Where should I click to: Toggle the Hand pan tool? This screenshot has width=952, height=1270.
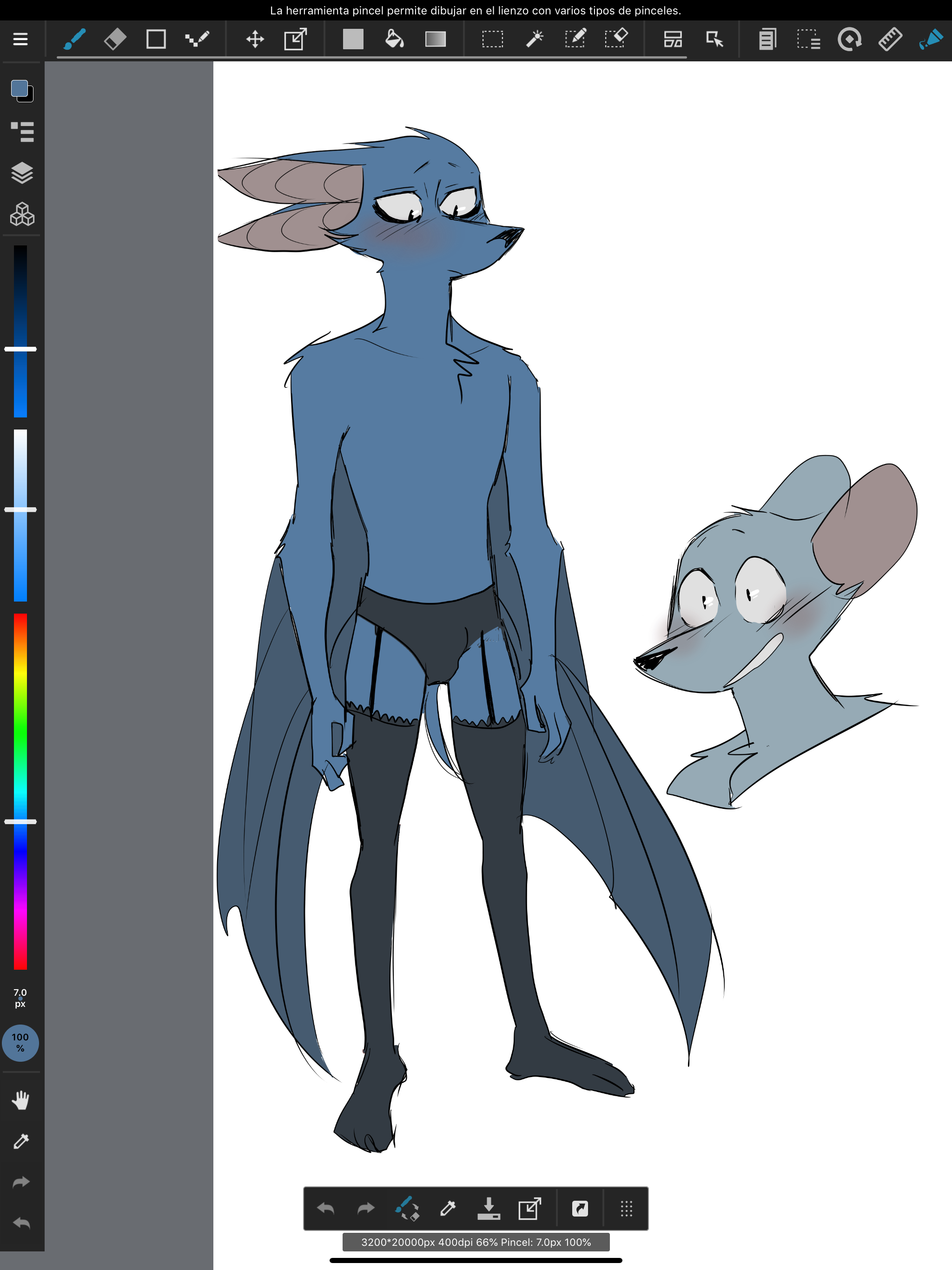tap(21, 1100)
